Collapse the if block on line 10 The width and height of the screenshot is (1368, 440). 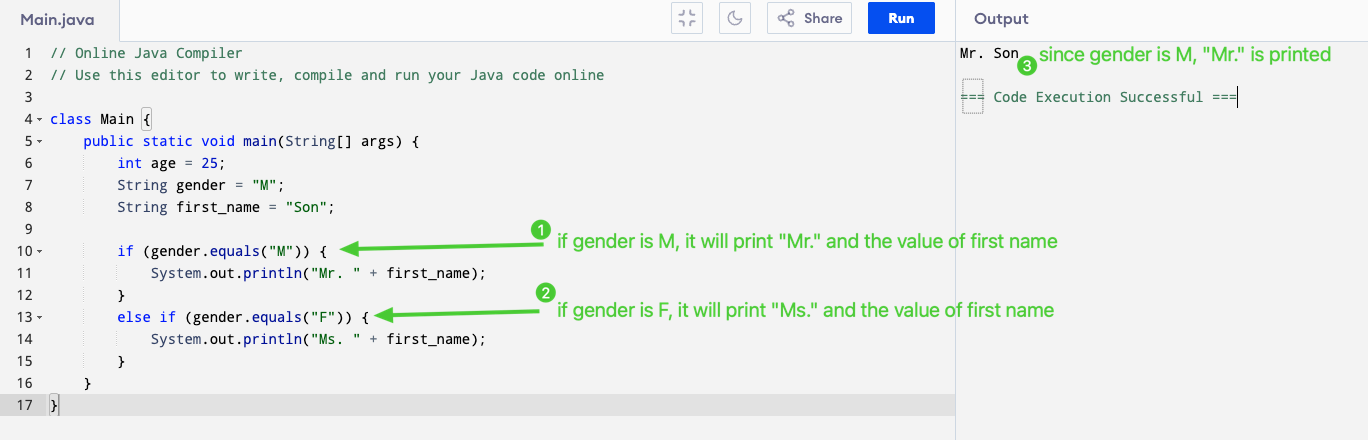click(x=39, y=251)
